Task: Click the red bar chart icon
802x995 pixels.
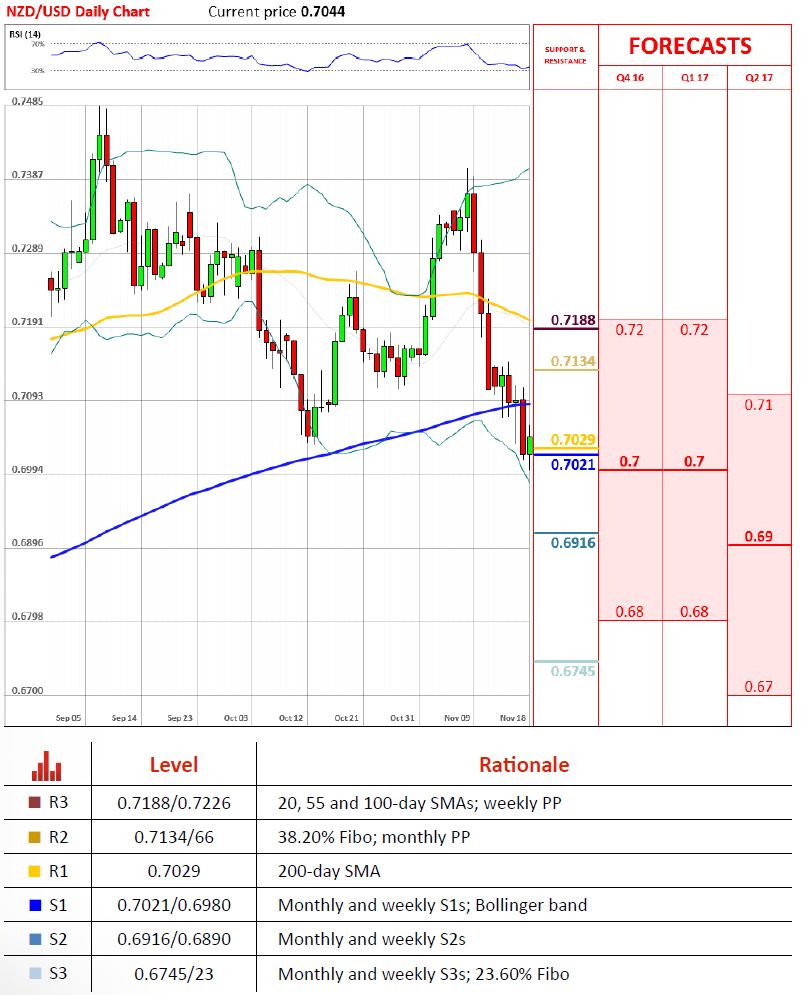Action: click(46, 766)
